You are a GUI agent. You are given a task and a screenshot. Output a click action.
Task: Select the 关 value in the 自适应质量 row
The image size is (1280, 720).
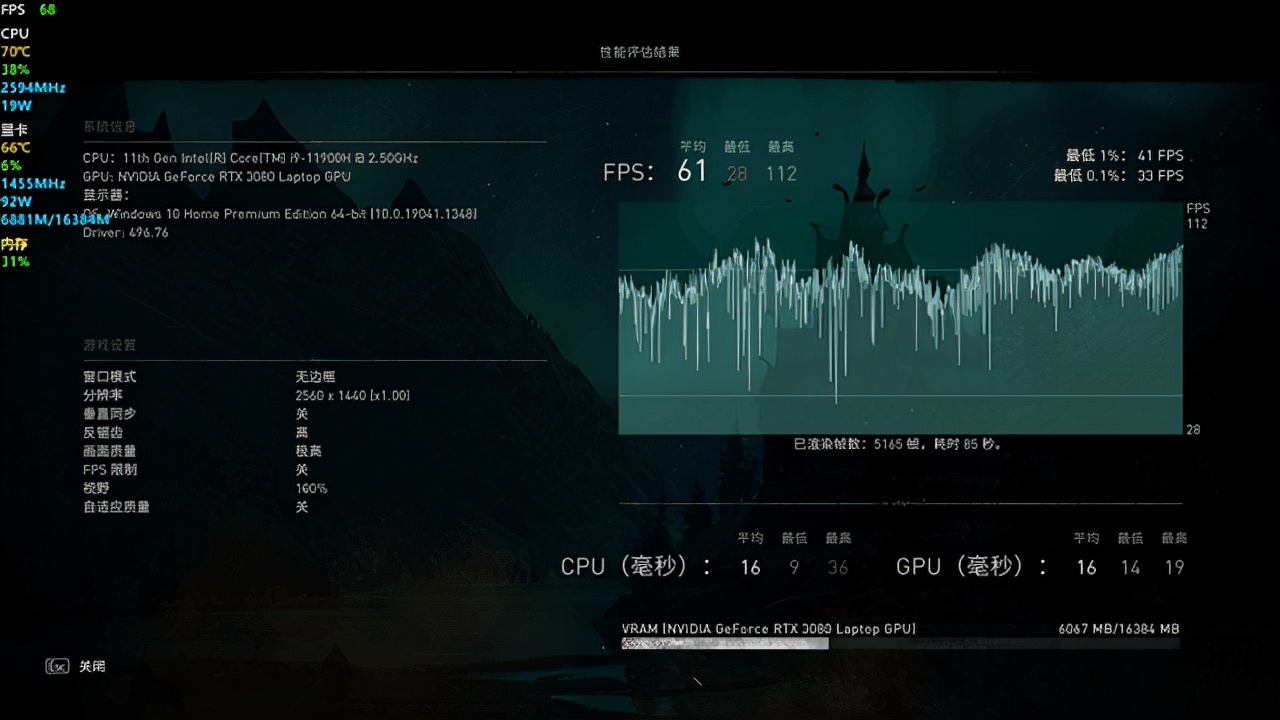coord(302,507)
